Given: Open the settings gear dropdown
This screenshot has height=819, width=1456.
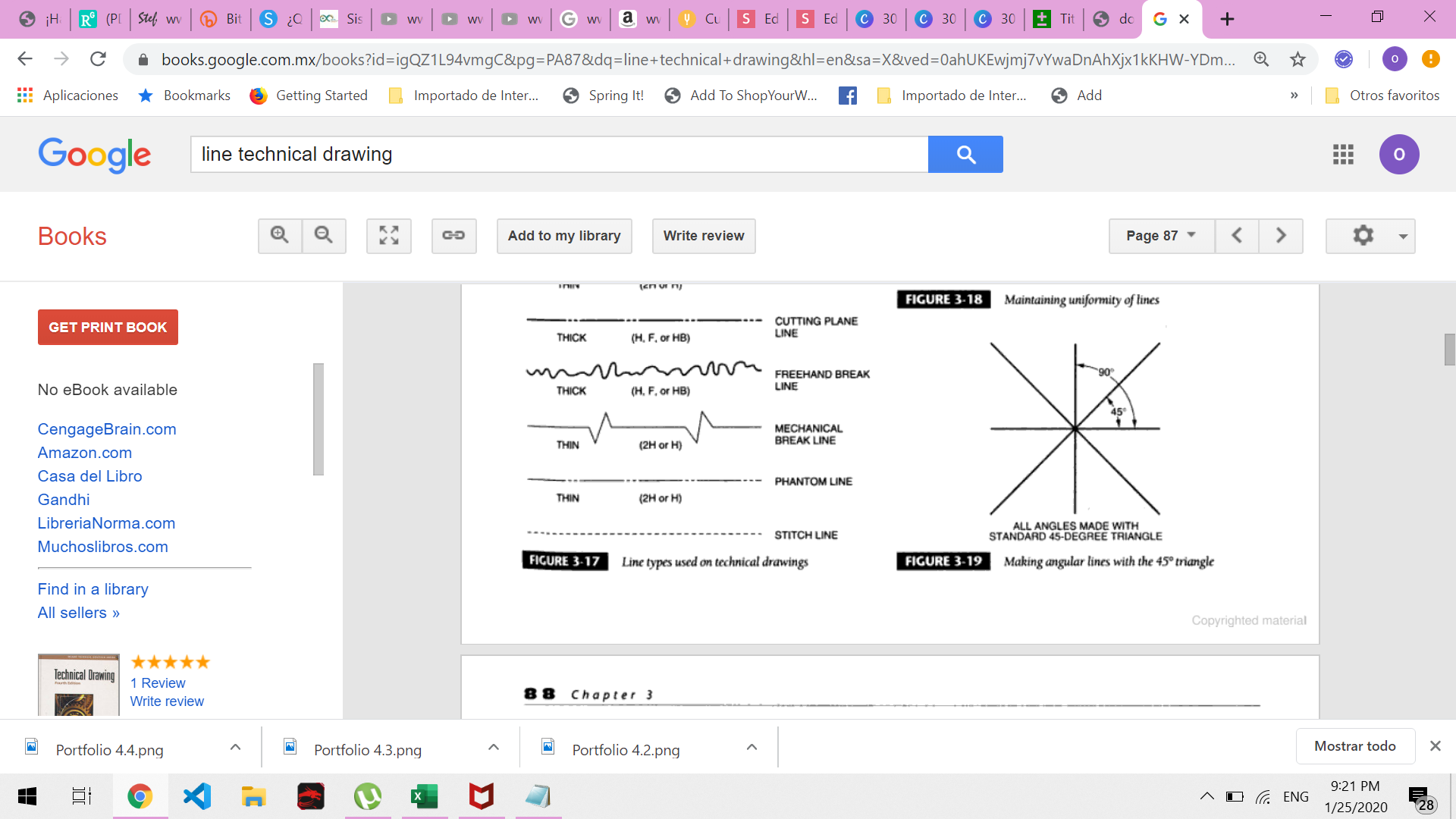Looking at the screenshot, I should [1370, 236].
